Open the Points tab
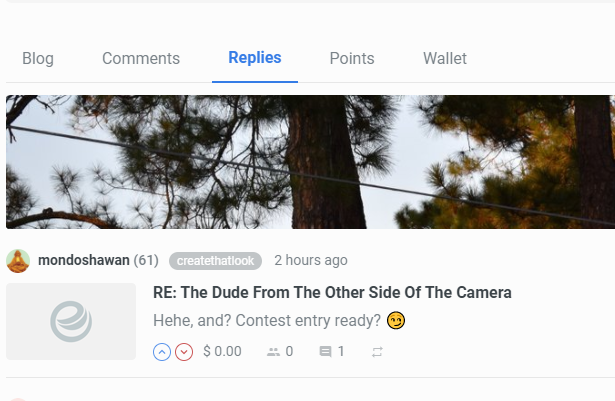Screen dimensions: 615x401 coord(352,59)
